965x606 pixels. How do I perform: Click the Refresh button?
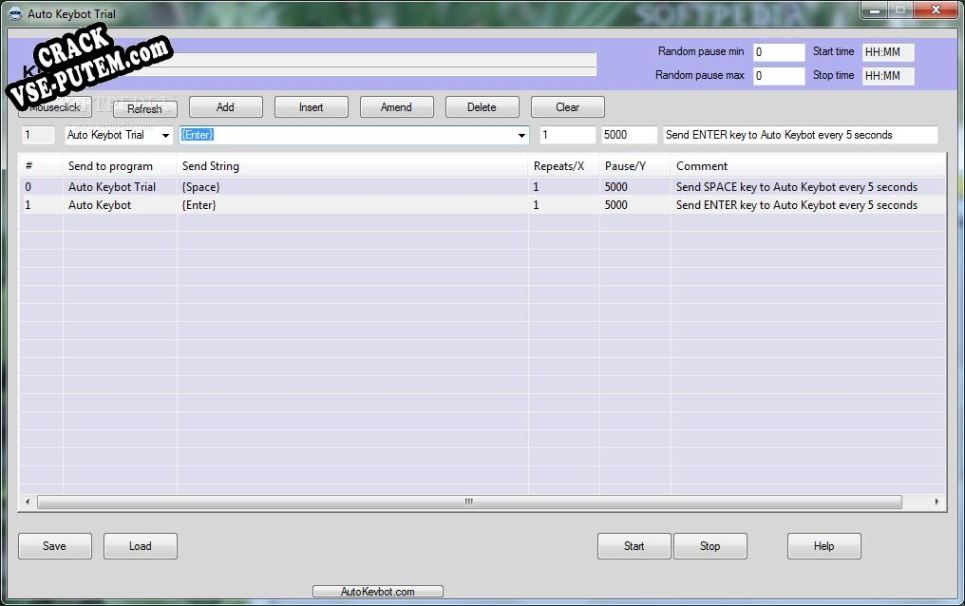(x=145, y=108)
